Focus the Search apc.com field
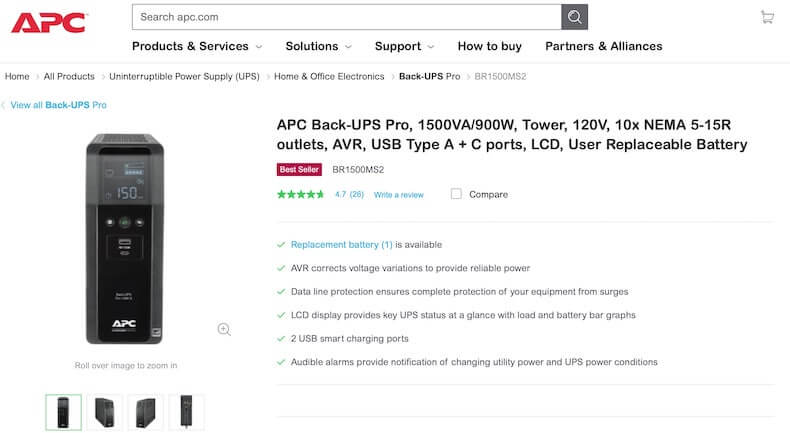 (347, 17)
